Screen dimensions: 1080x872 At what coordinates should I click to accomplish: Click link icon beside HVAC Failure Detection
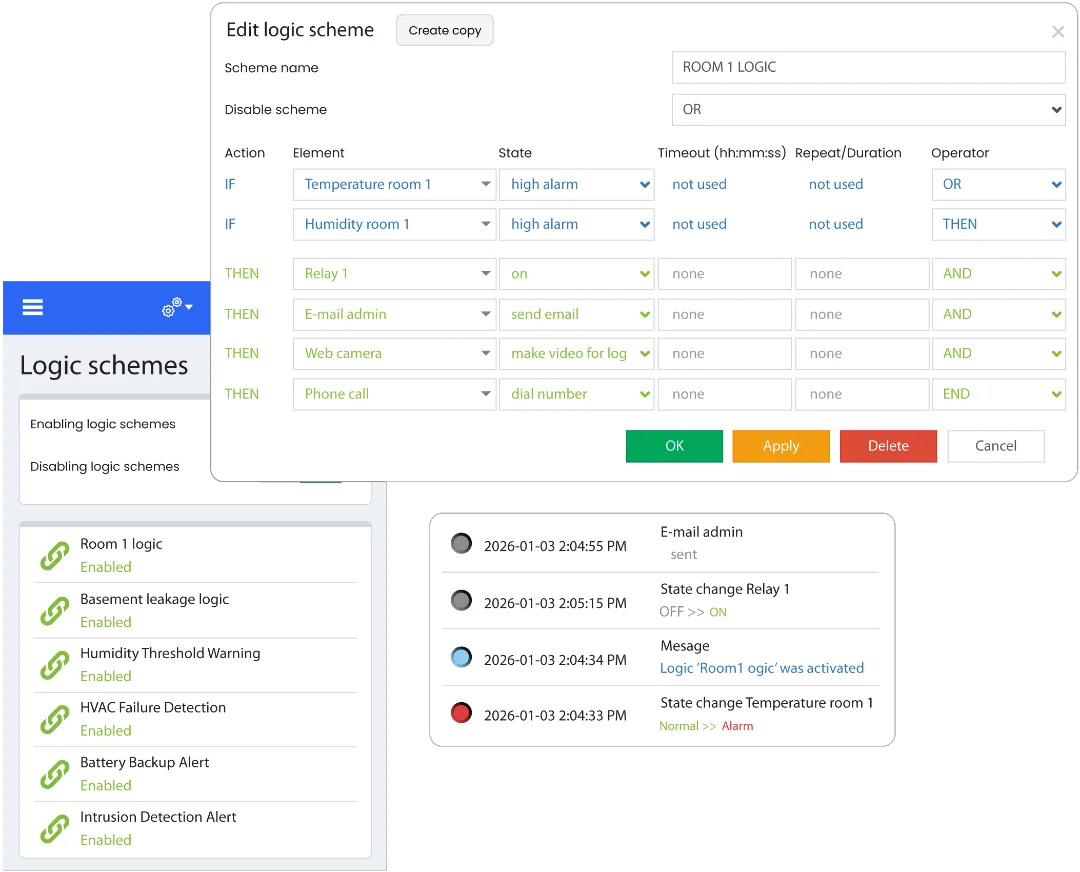55,720
